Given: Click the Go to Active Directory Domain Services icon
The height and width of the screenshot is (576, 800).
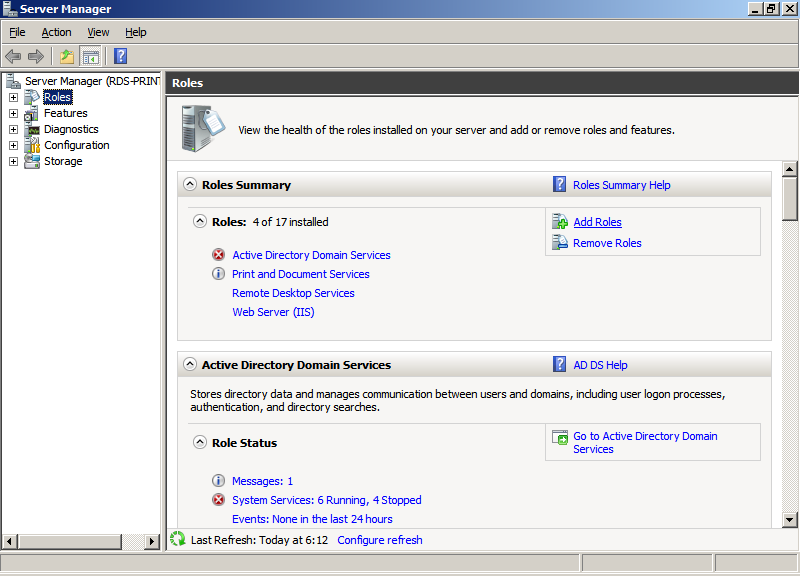Looking at the screenshot, I should coord(560,438).
